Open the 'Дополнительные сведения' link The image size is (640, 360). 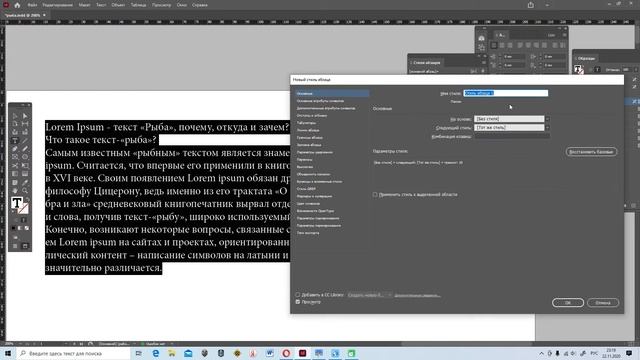click(417, 295)
